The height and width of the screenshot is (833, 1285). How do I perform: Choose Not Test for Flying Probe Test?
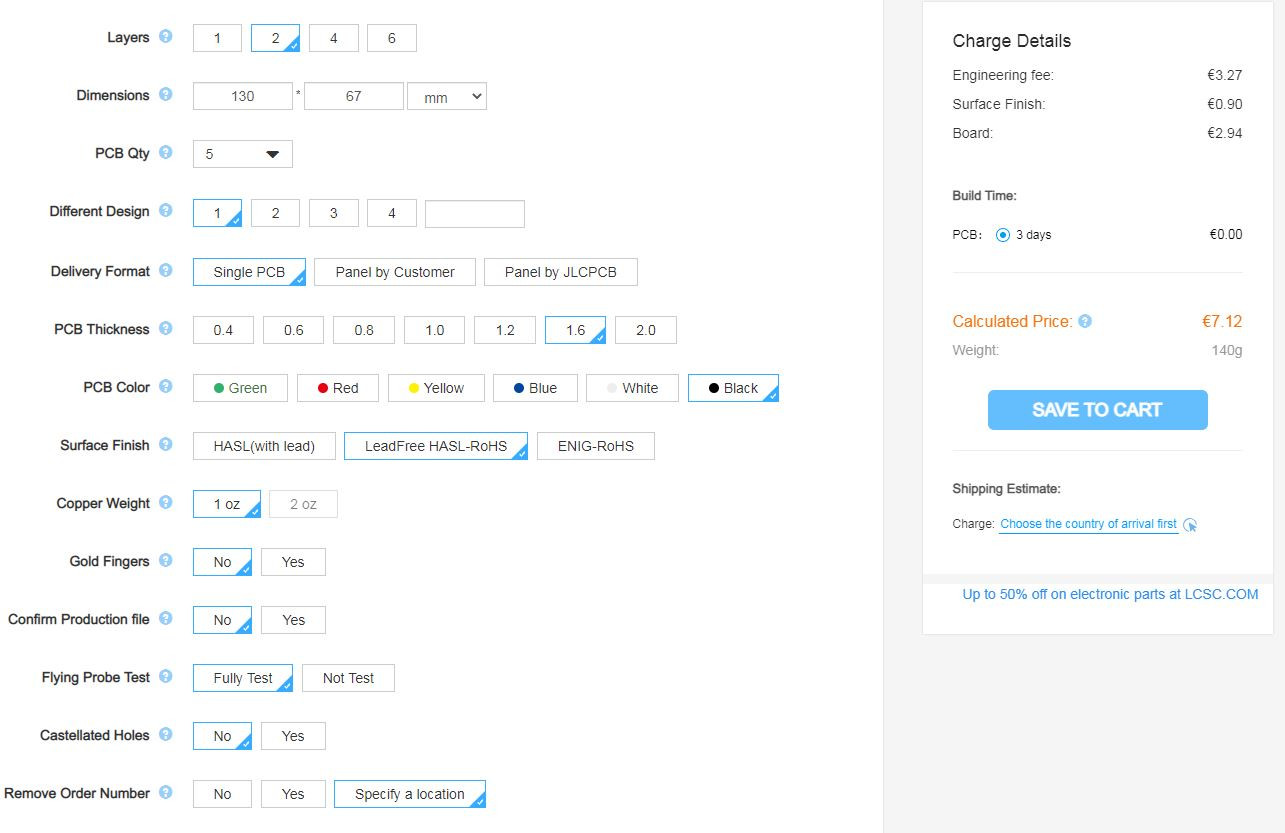pyautogui.click(x=348, y=678)
